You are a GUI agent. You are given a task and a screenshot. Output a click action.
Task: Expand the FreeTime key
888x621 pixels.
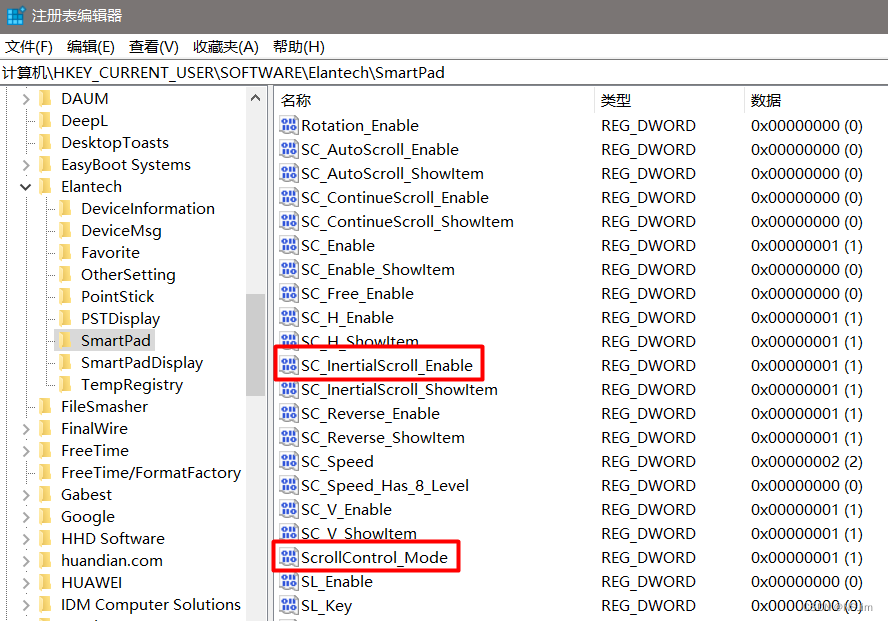(x=25, y=451)
